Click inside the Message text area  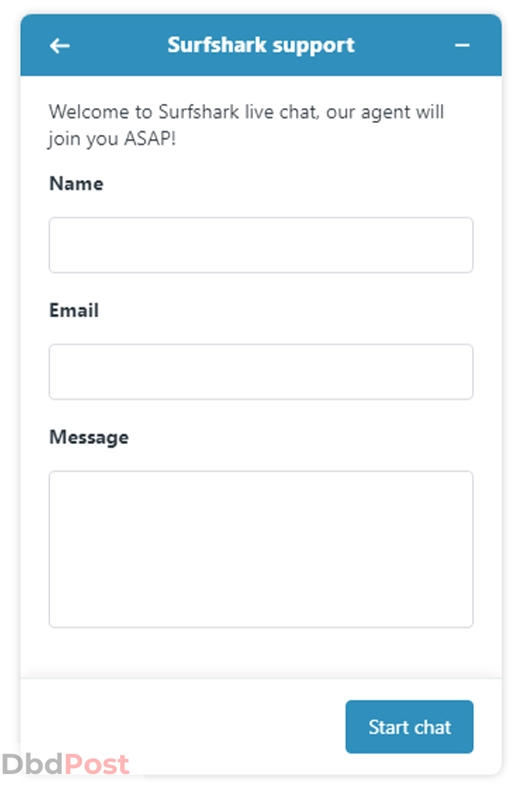coord(261,549)
